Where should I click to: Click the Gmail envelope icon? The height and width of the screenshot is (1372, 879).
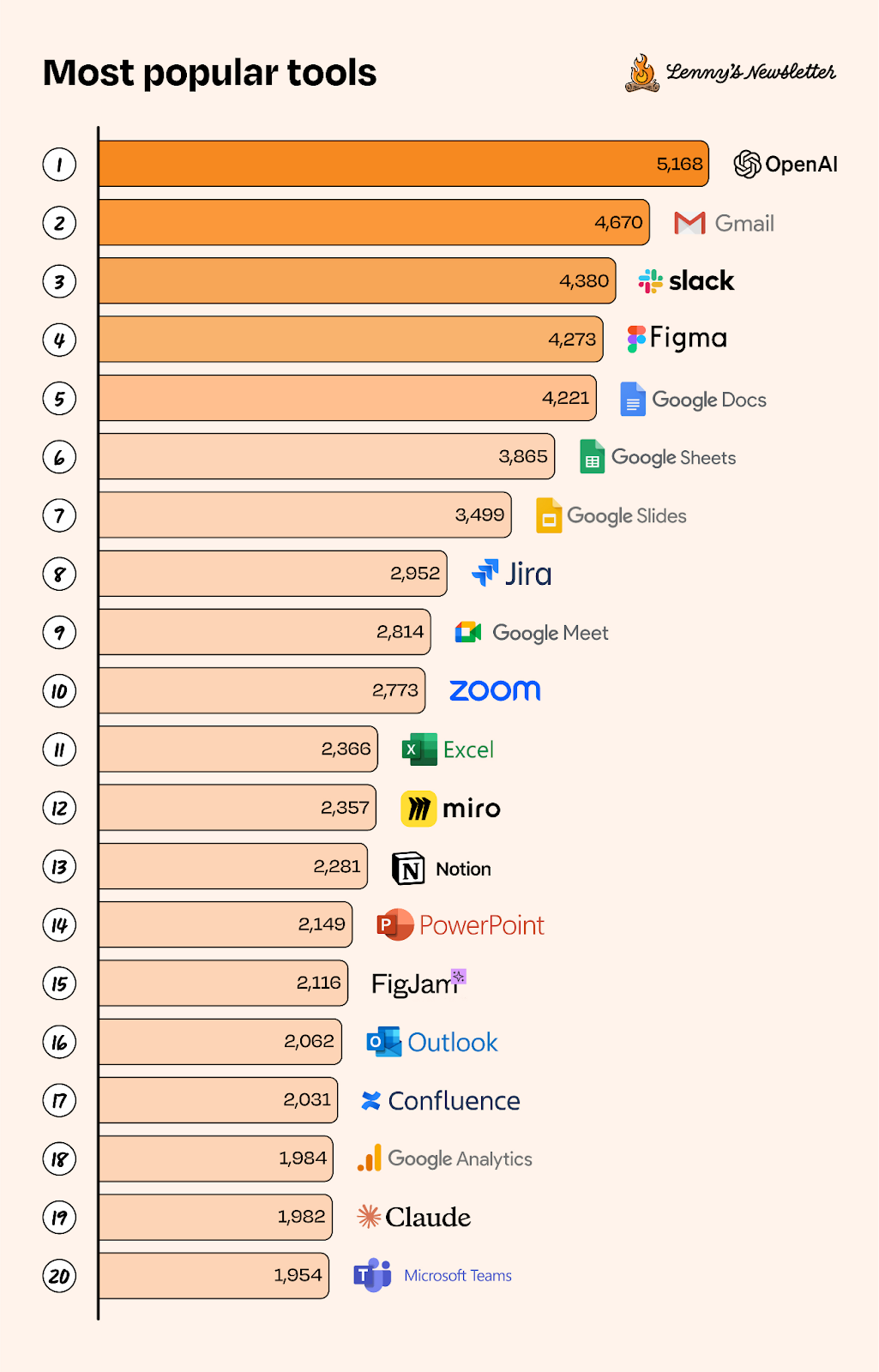click(x=689, y=223)
